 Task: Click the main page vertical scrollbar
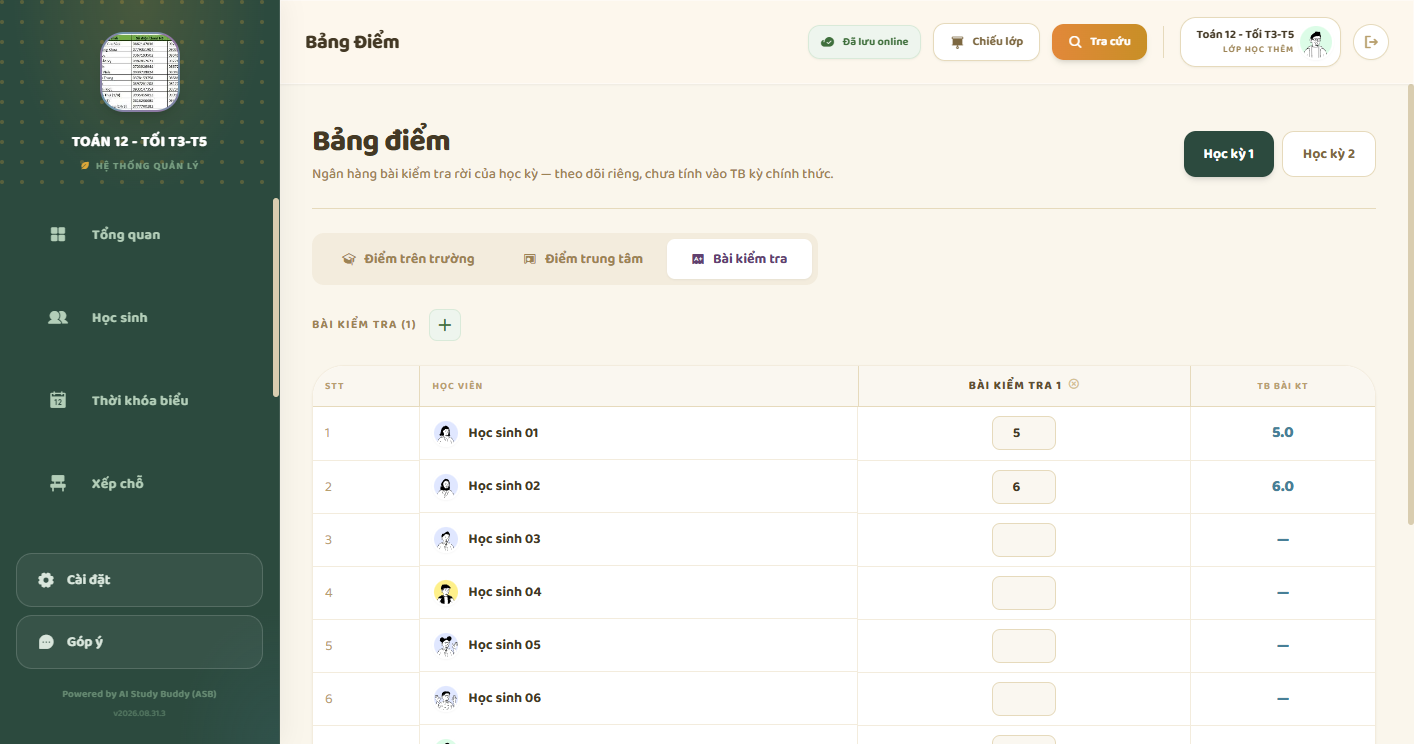(x=1410, y=305)
